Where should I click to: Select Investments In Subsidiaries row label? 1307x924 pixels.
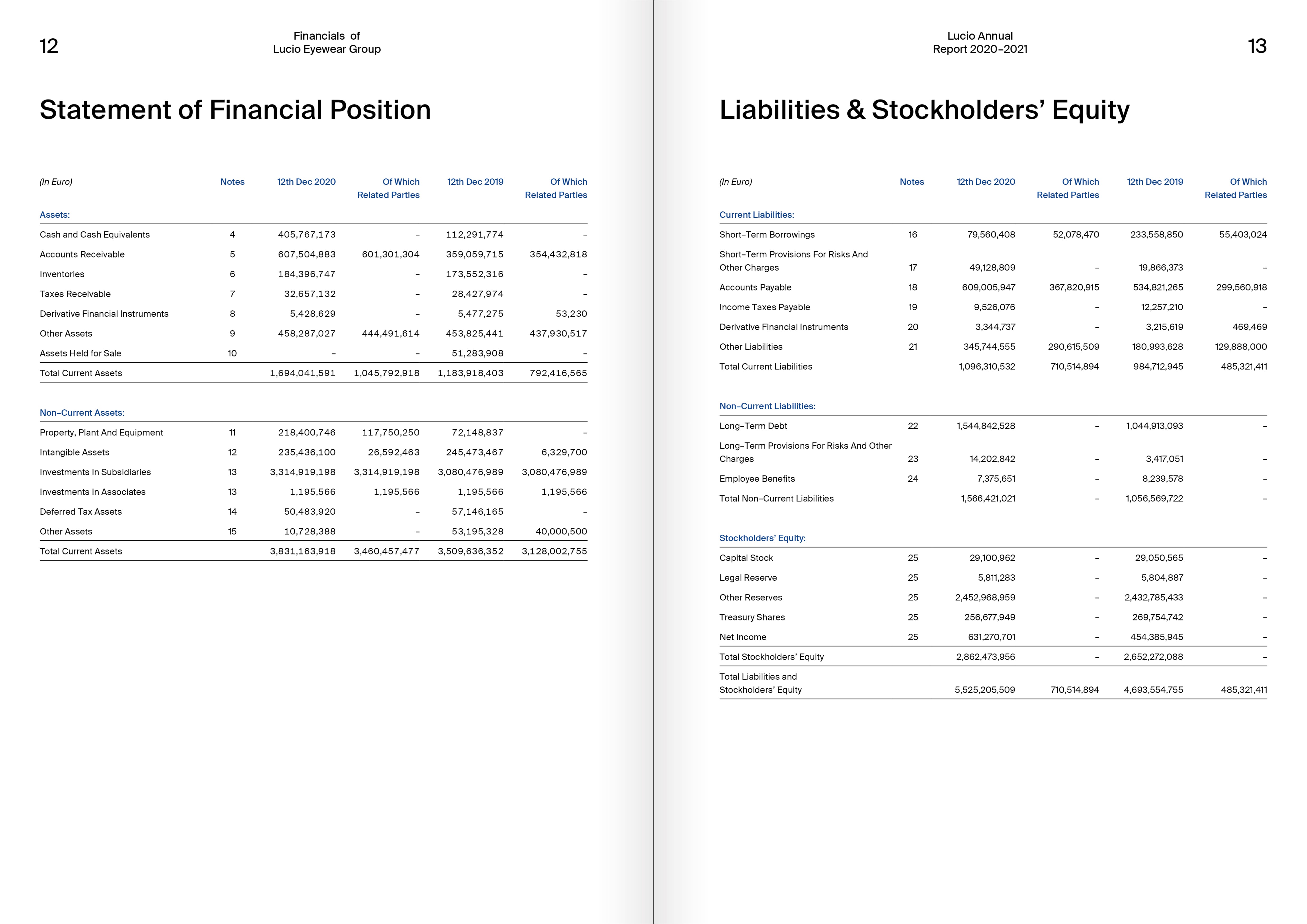[x=95, y=472]
